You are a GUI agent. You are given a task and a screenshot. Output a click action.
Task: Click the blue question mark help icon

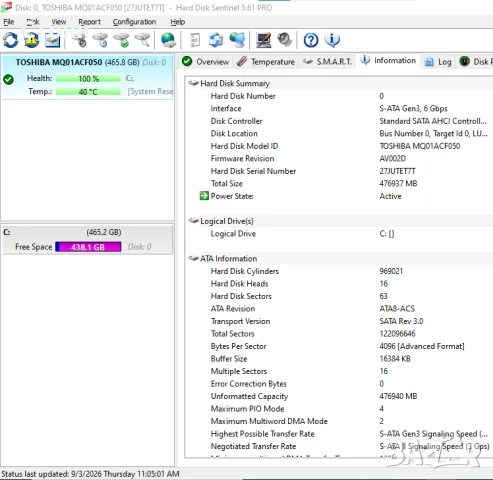311,40
